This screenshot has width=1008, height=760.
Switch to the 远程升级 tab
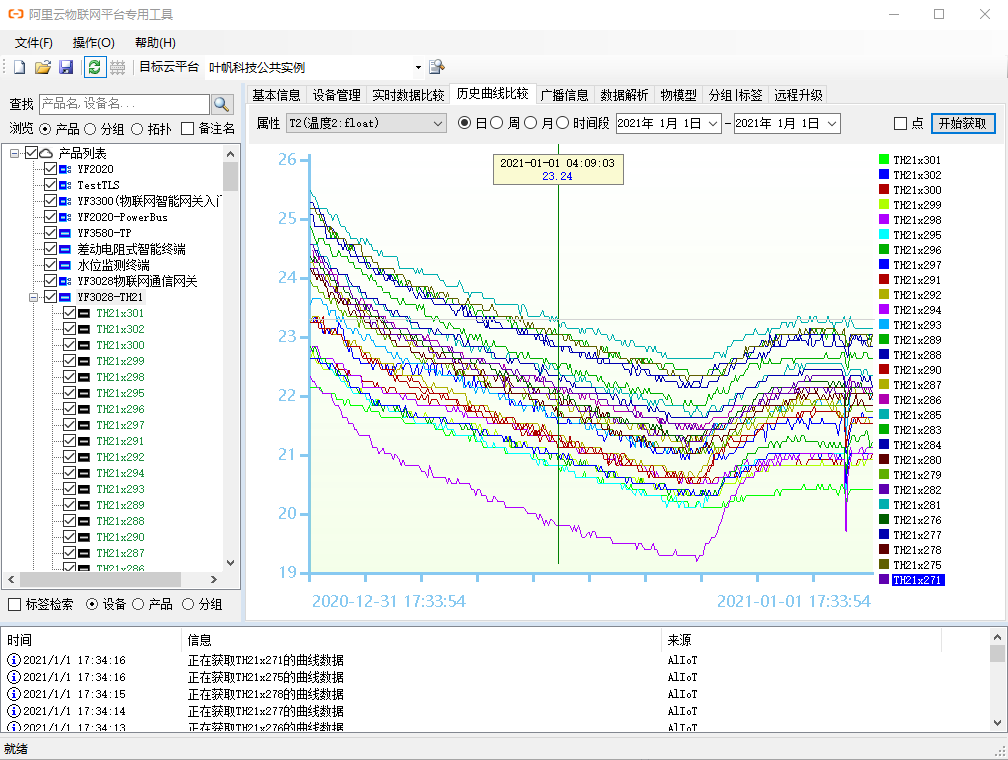(x=798, y=95)
